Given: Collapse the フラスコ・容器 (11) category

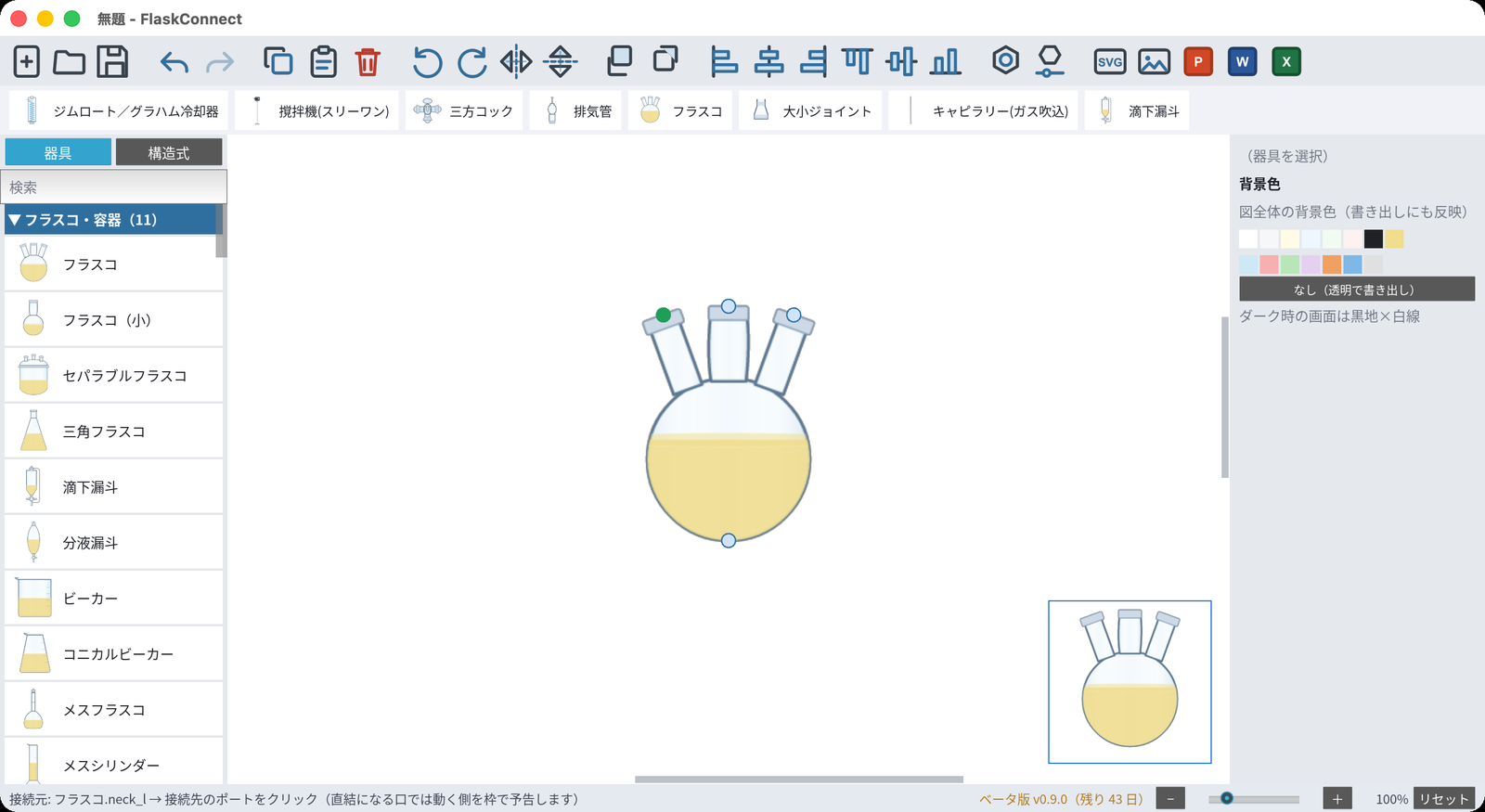Looking at the screenshot, I should [110, 220].
